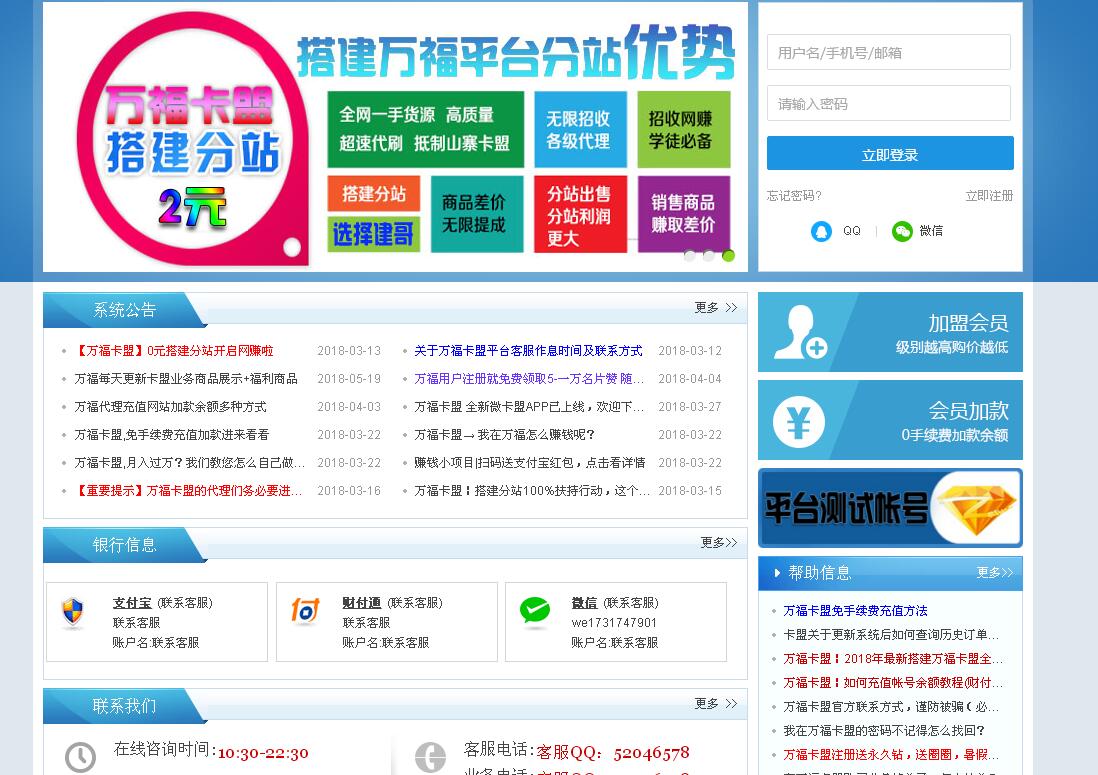The height and width of the screenshot is (775, 1098).
Task: Click the yen icon in 会员加款
Action: 798,422
